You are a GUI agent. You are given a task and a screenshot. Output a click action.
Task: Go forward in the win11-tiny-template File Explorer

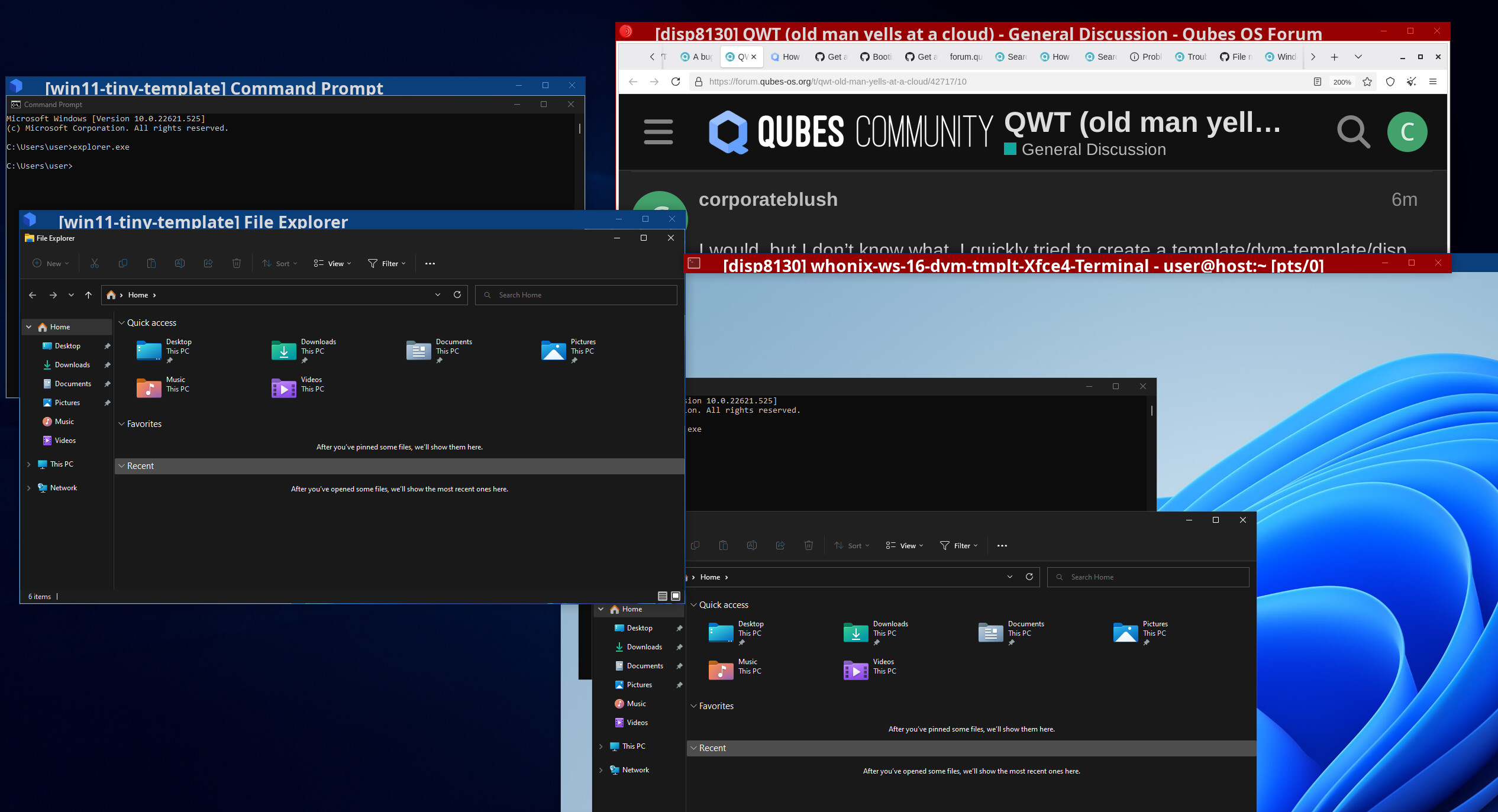point(53,295)
